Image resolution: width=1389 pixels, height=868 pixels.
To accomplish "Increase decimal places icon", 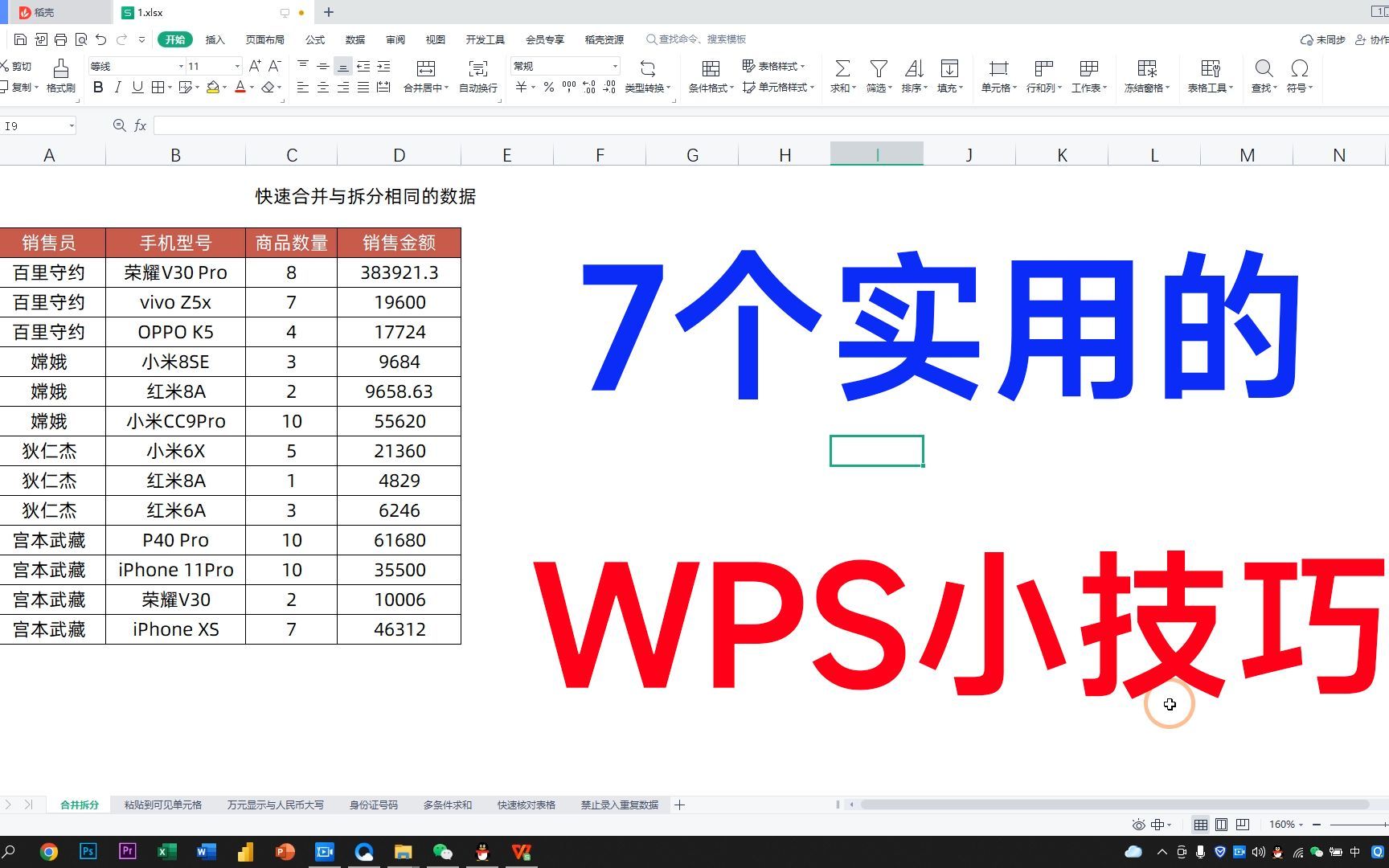I will [x=589, y=87].
